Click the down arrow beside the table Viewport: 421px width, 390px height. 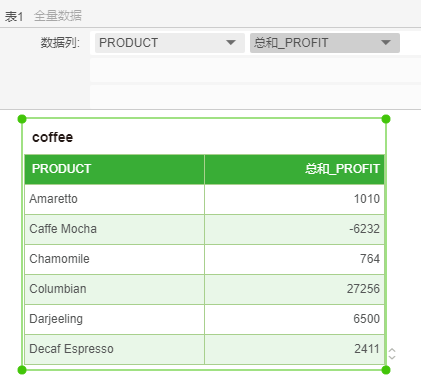[392, 357]
